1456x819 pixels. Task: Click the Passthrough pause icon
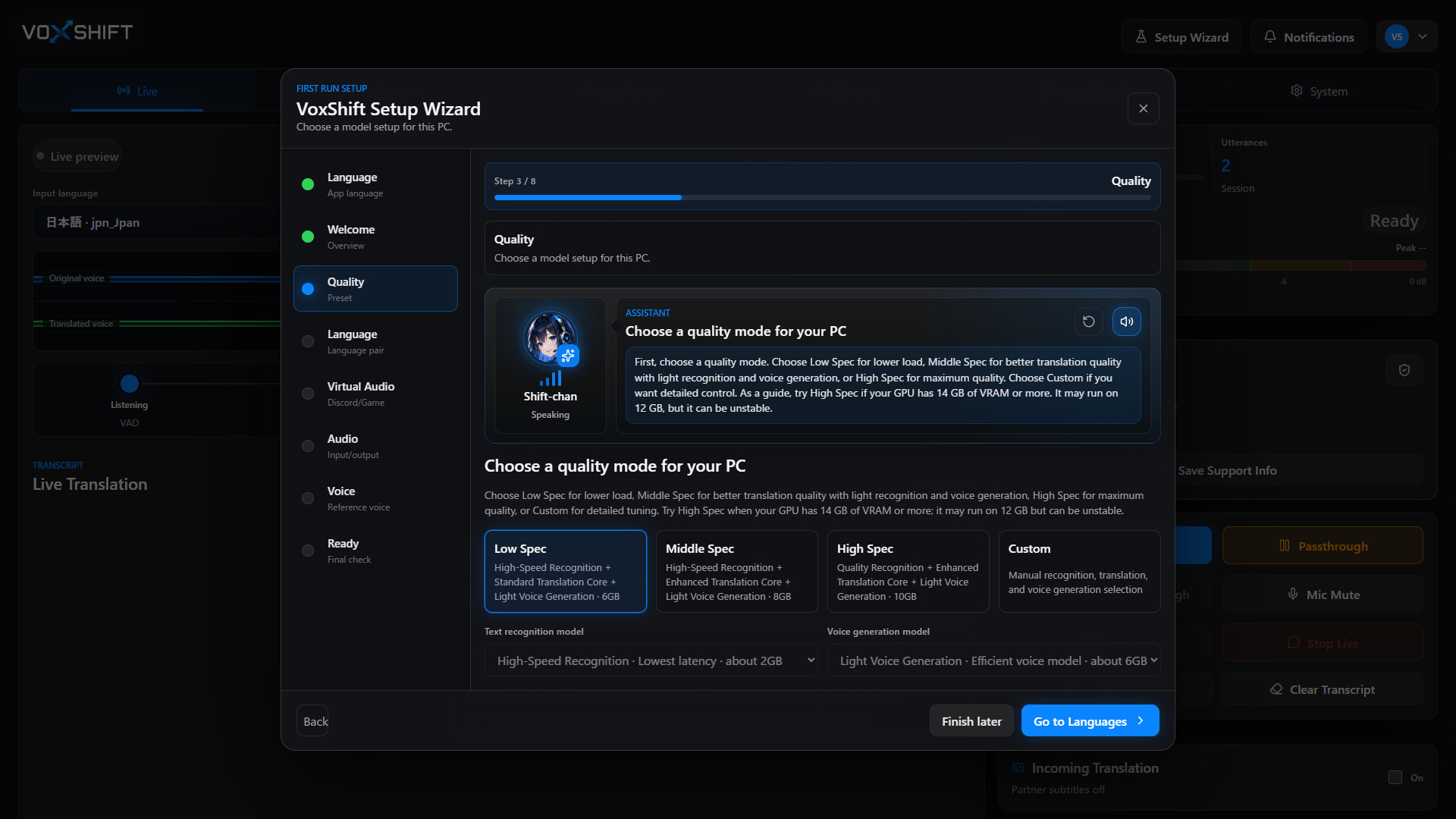coord(1284,545)
